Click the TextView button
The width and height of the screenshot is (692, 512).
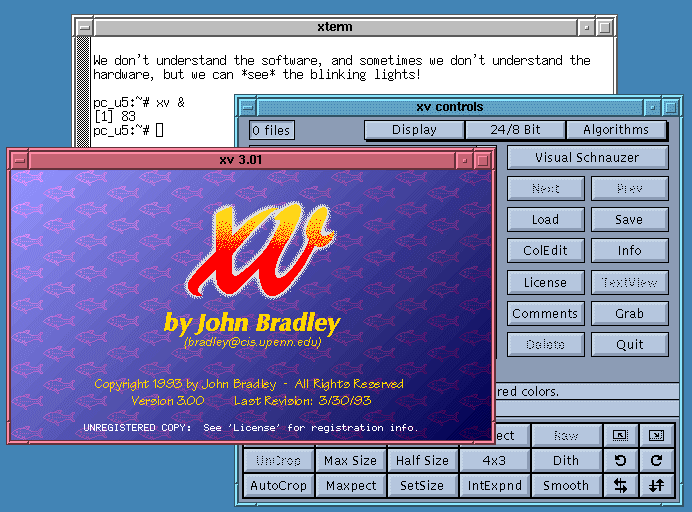(x=630, y=282)
